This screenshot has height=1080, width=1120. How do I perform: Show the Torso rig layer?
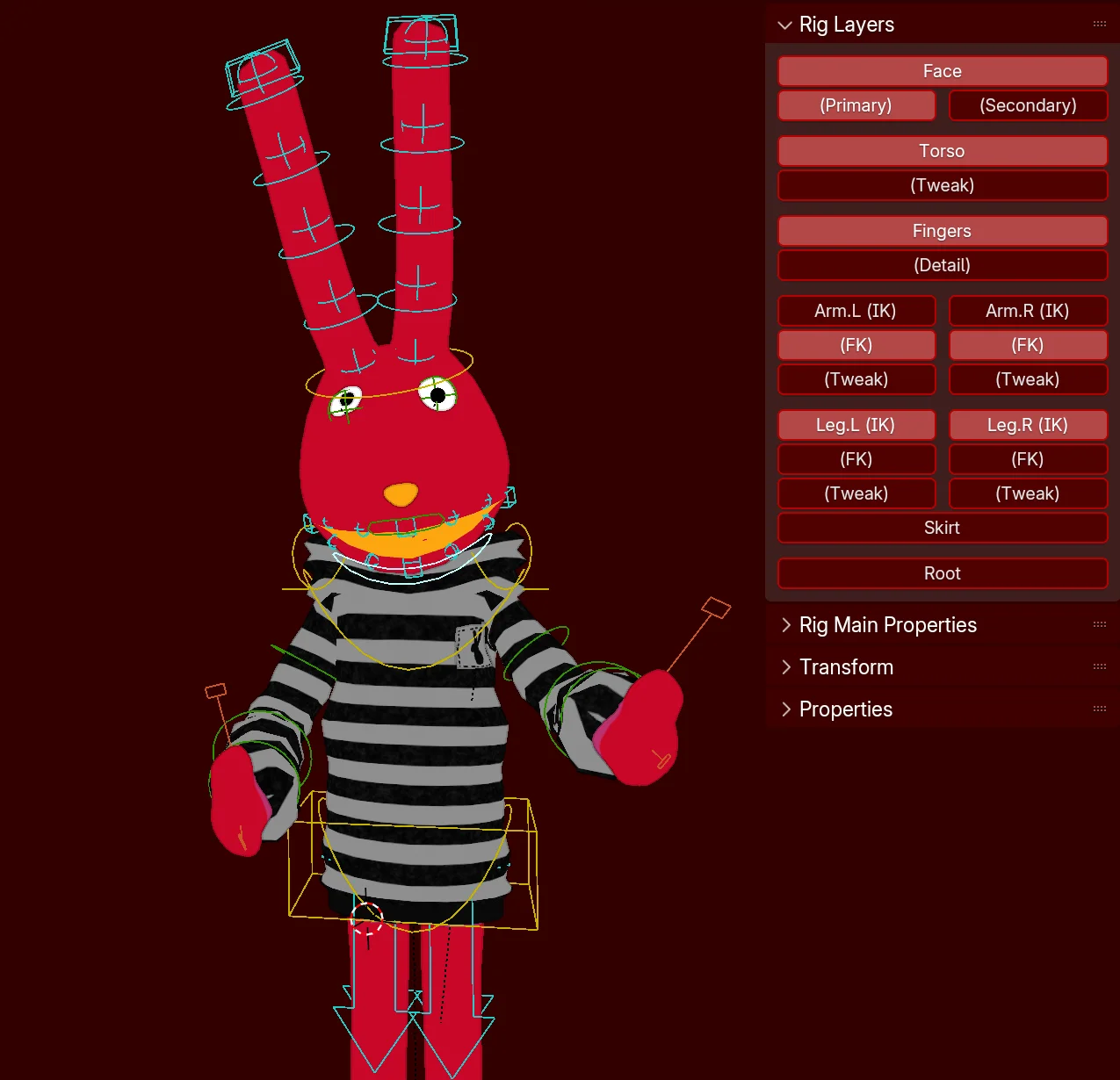click(x=942, y=150)
